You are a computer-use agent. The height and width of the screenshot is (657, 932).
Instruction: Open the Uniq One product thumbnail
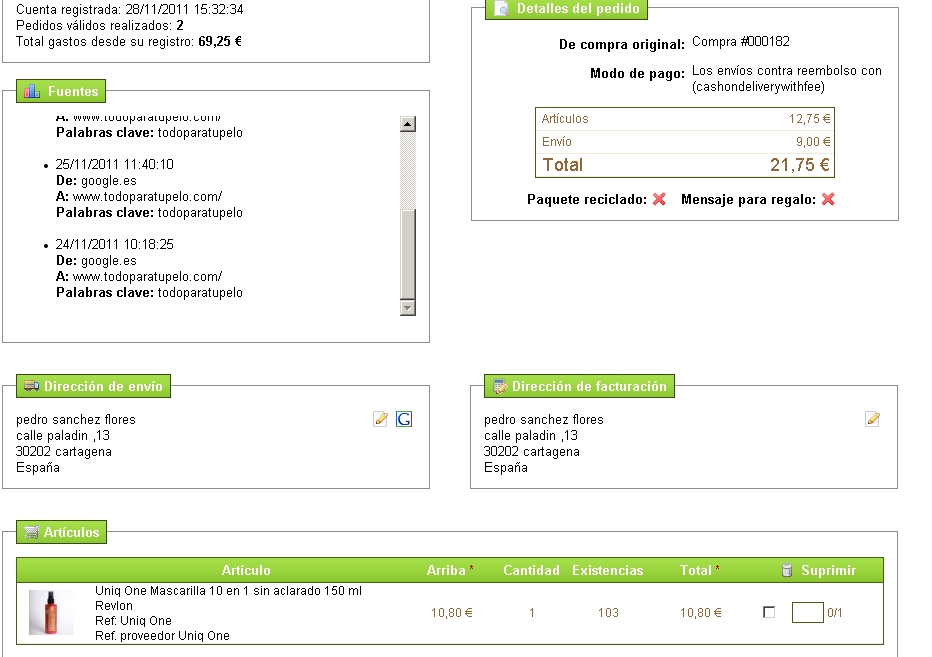(x=51, y=612)
